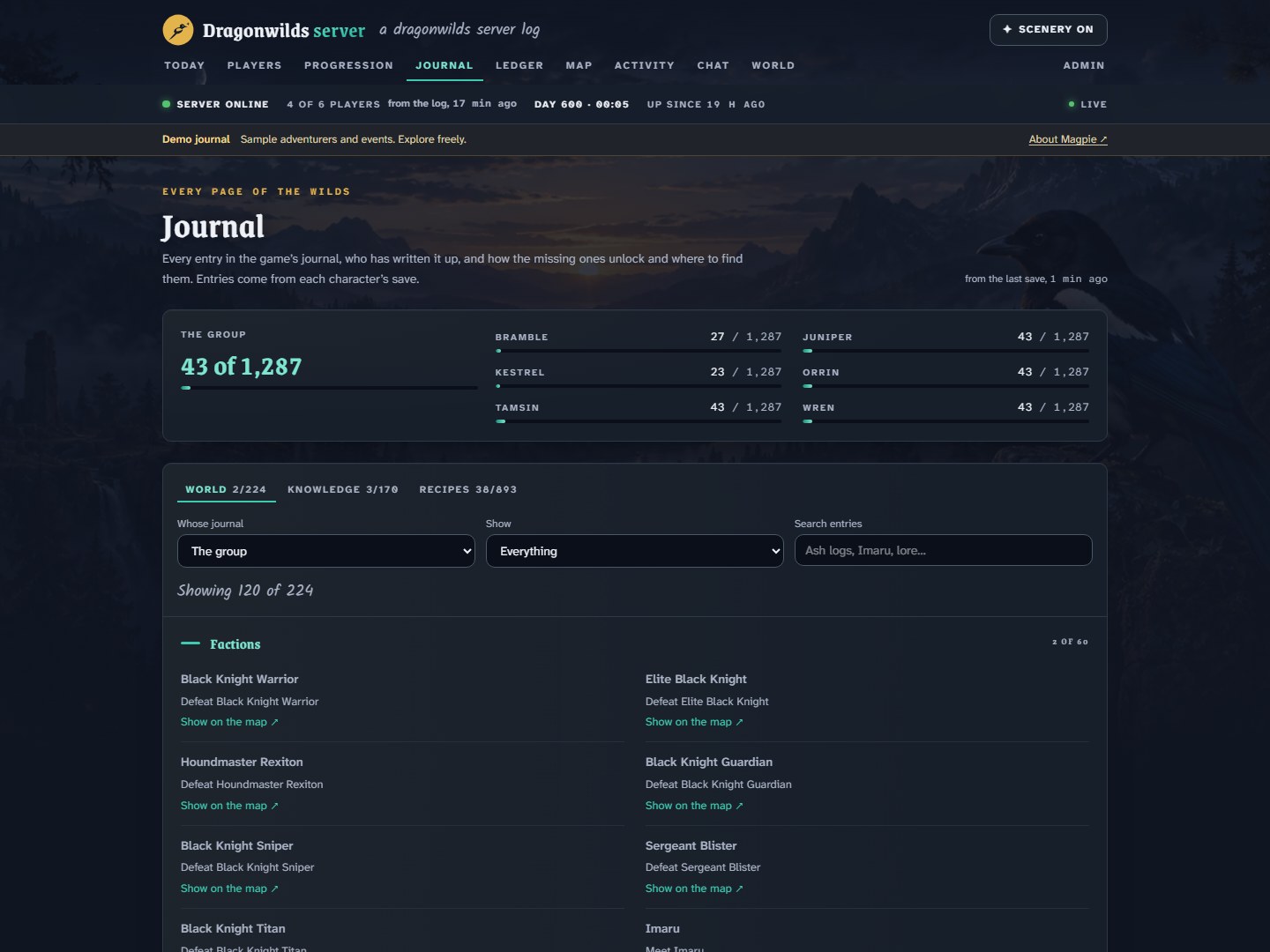Go to the Players page
This screenshot has height=952, width=1270.
point(254,65)
